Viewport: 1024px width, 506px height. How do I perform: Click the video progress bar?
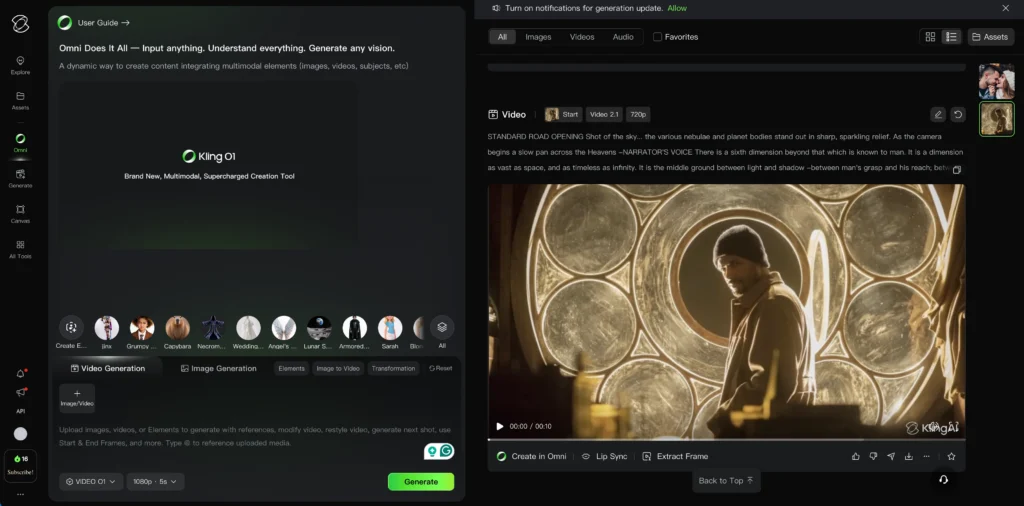[x=726, y=439]
